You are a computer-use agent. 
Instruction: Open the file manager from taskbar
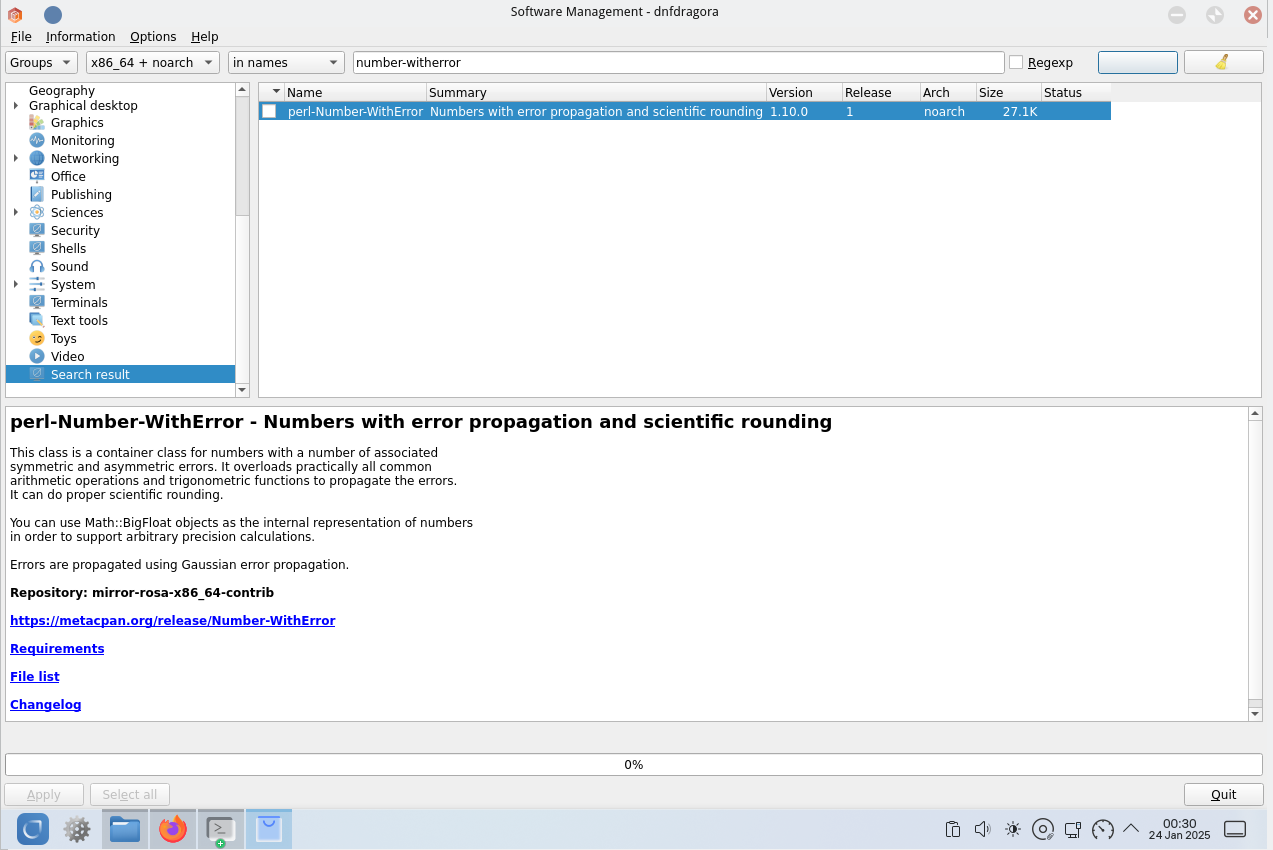click(x=125, y=829)
